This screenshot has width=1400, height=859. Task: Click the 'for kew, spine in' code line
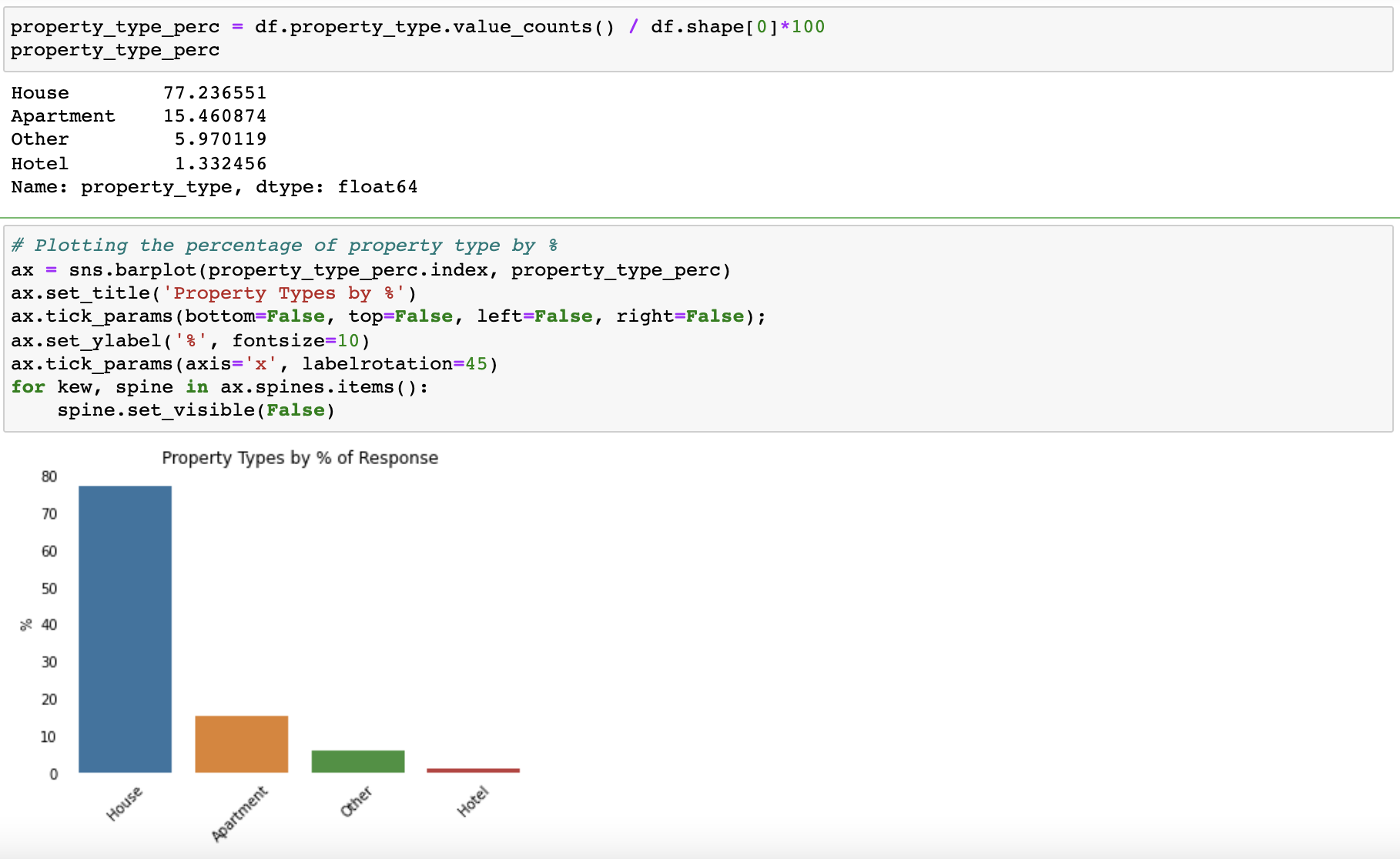click(219, 387)
